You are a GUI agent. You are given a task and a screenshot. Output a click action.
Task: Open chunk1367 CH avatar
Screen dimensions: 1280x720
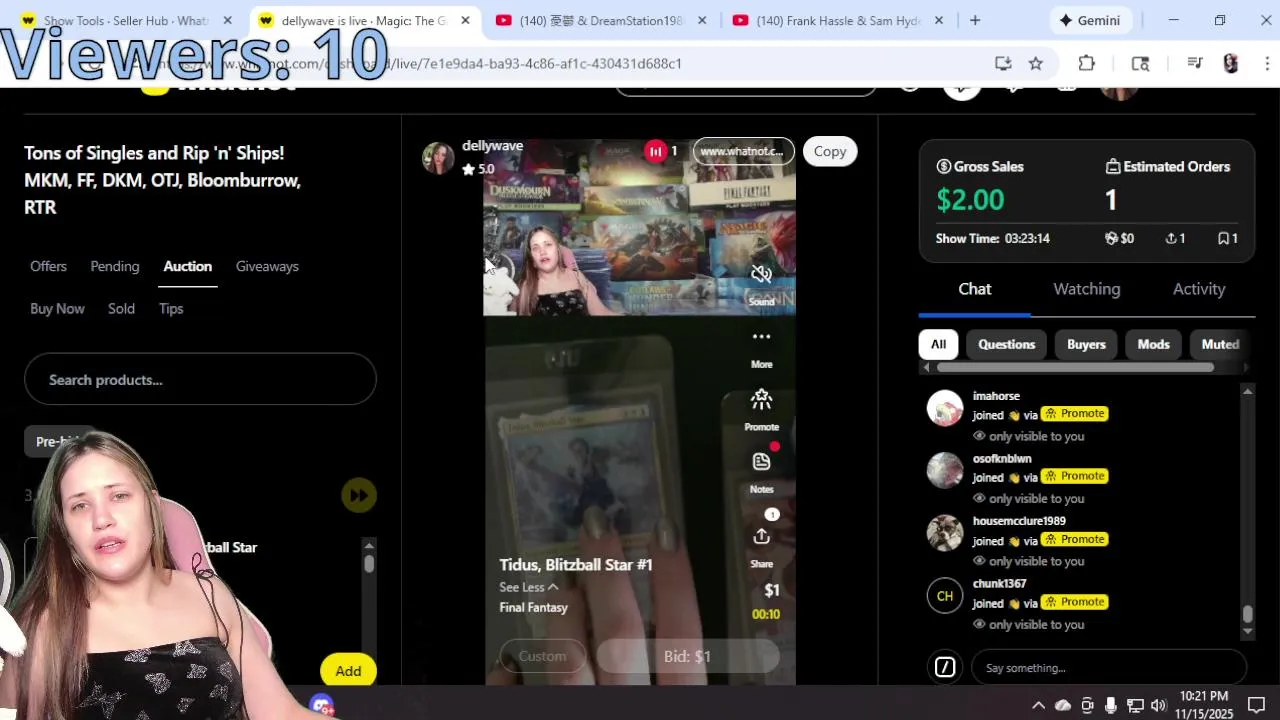coord(944,596)
